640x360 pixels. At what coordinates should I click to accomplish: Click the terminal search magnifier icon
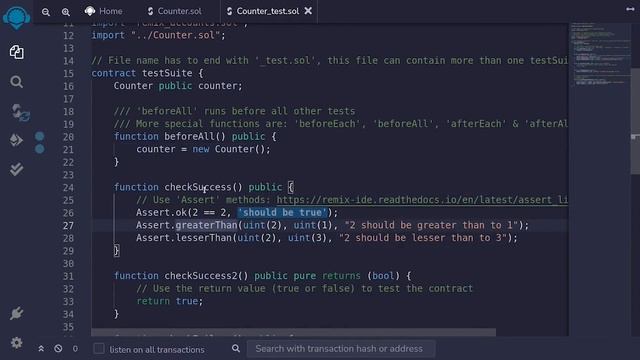tap(236, 348)
